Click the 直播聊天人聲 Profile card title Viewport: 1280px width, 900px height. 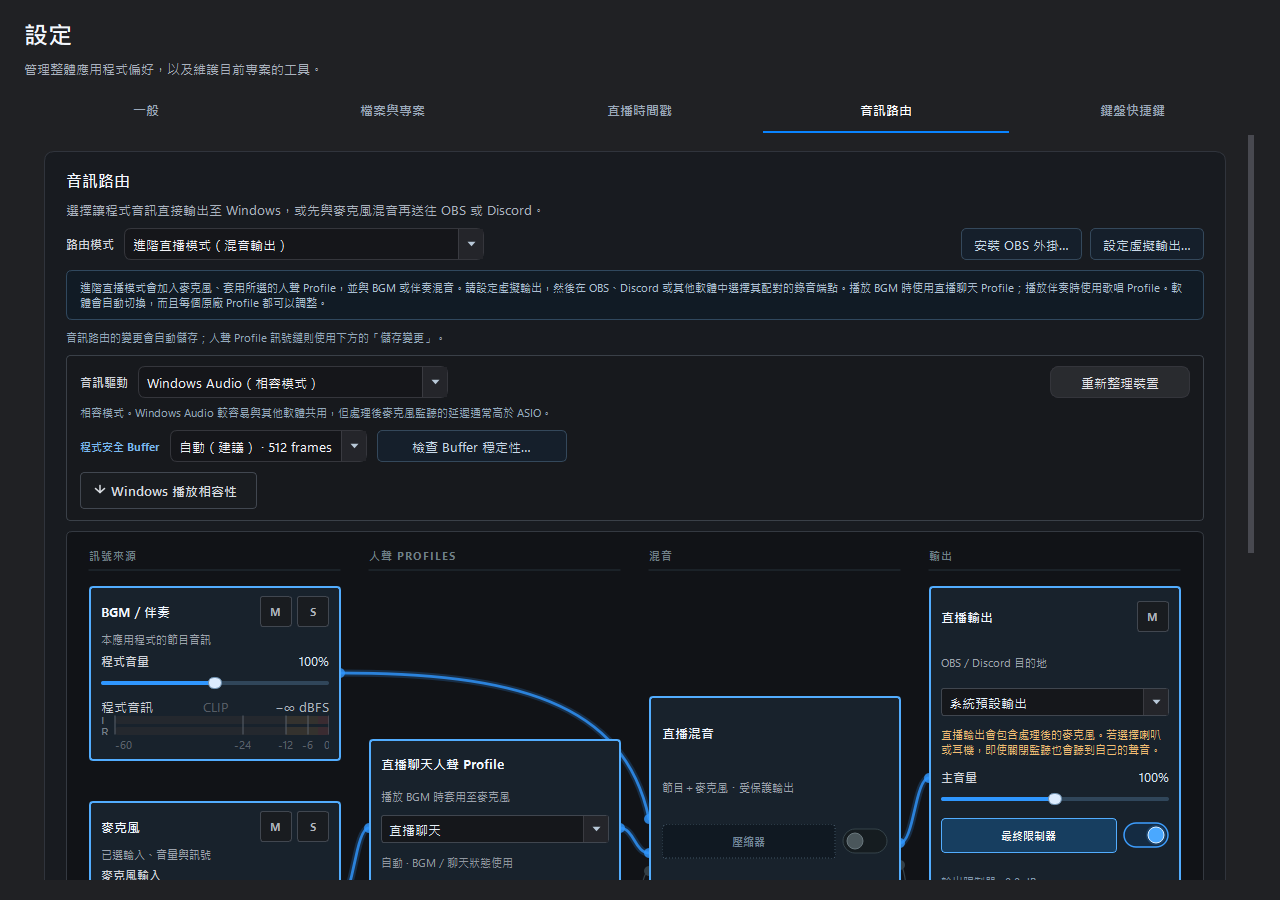[443, 765]
